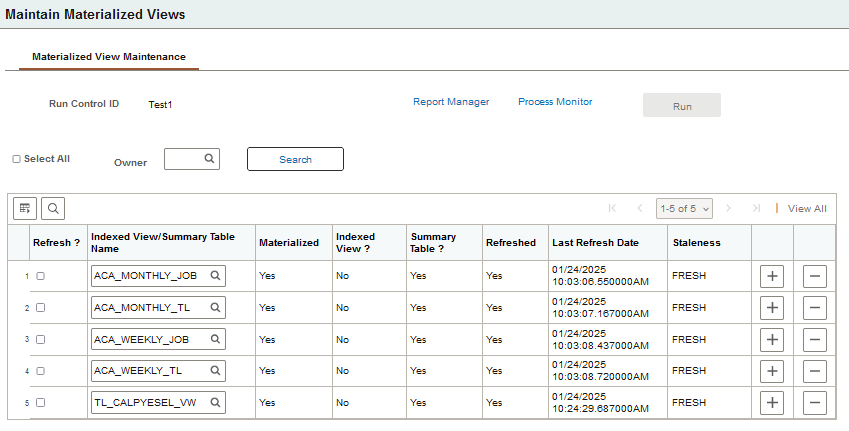This screenshot has width=849, height=431.
Task: Click the Refresh ? column header
Action: [56, 243]
